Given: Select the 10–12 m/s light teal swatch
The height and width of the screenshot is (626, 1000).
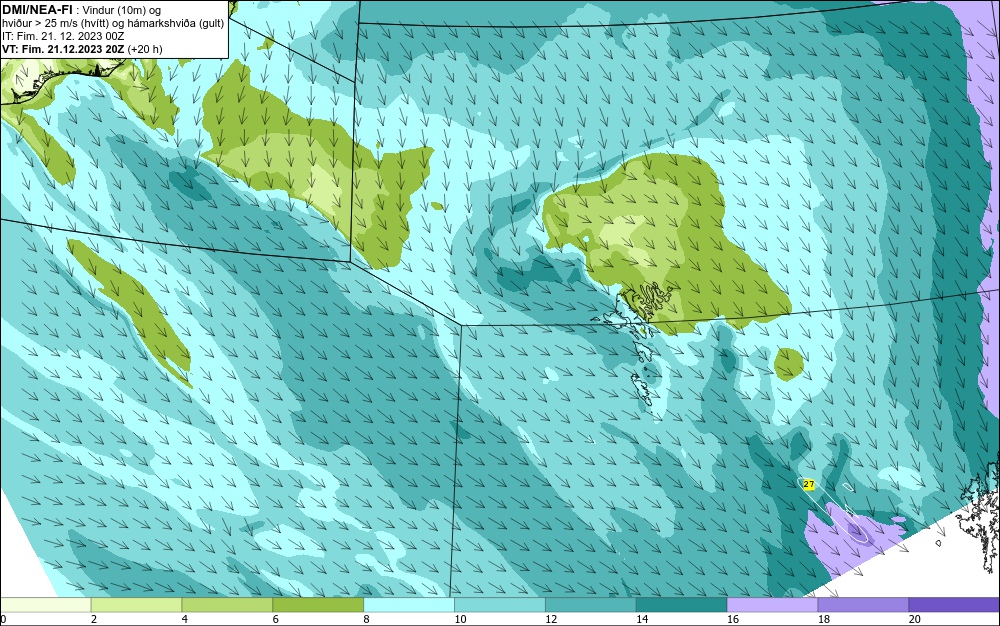Looking at the screenshot, I should [x=500, y=605].
